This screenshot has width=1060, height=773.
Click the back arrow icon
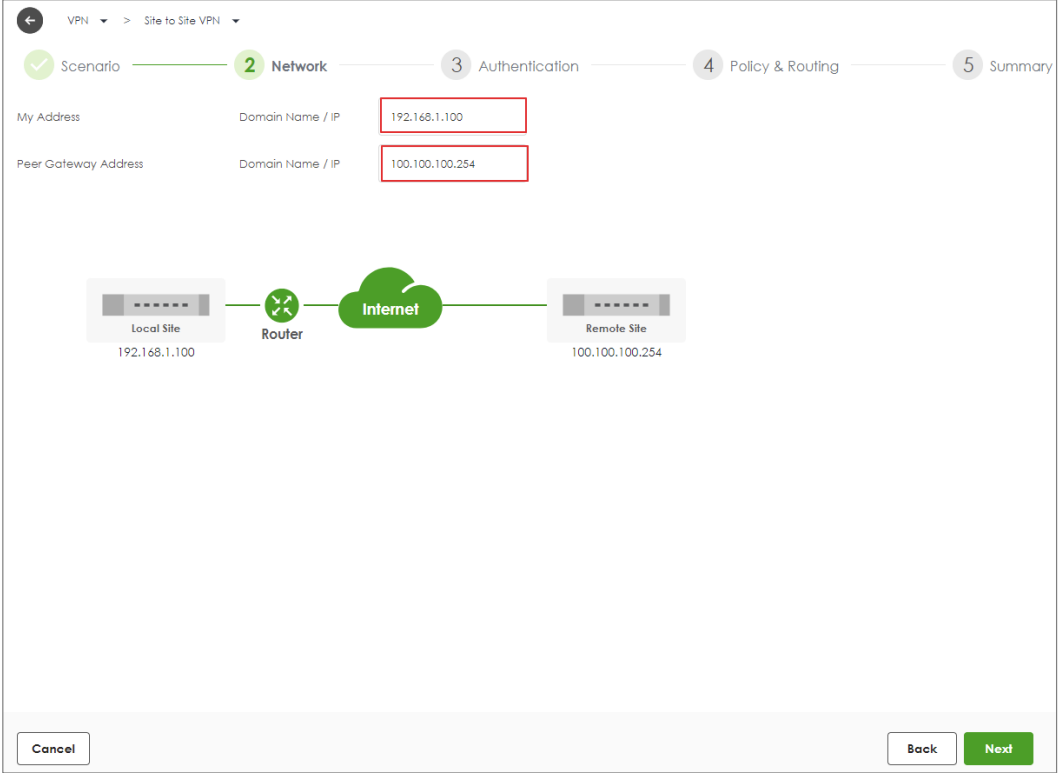click(x=30, y=21)
